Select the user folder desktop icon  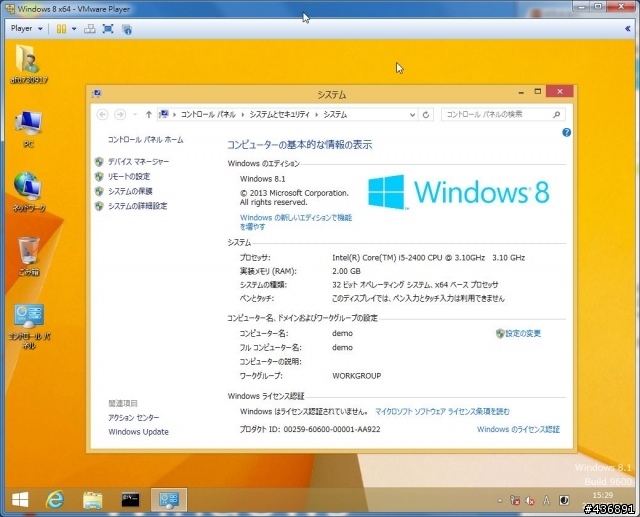click(x=29, y=64)
